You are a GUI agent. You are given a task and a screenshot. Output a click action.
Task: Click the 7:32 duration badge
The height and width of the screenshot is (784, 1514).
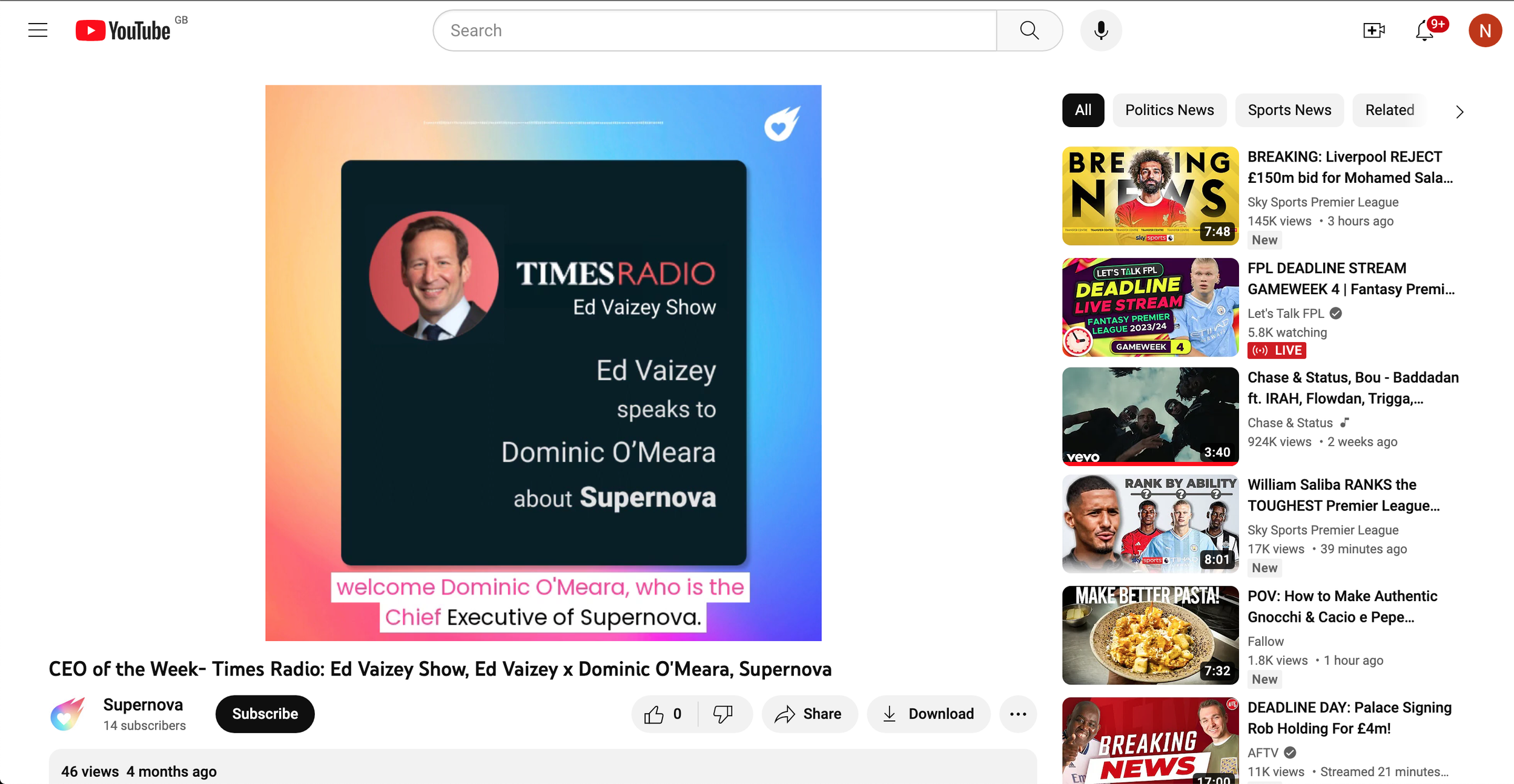[1217, 671]
